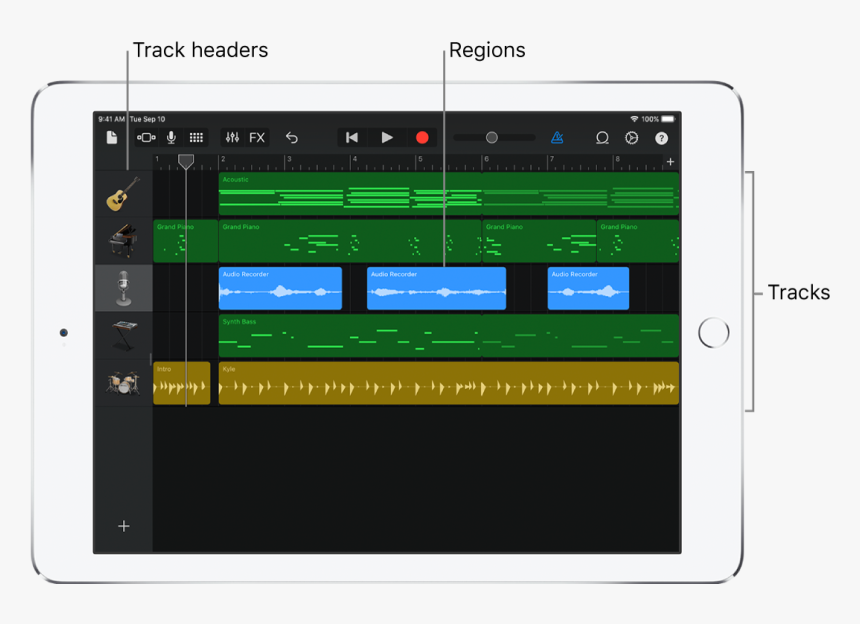860x624 pixels.
Task: Adjust the master volume slider
Action: (x=494, y=137)
